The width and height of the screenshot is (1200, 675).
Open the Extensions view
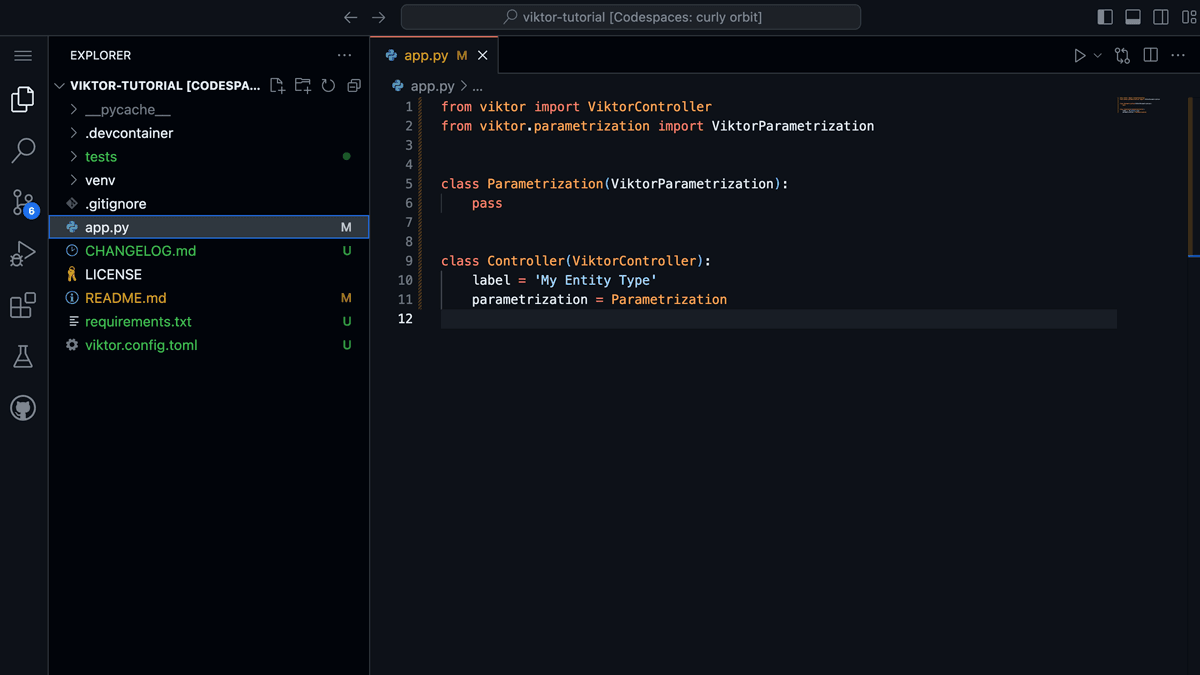[23, 305]
